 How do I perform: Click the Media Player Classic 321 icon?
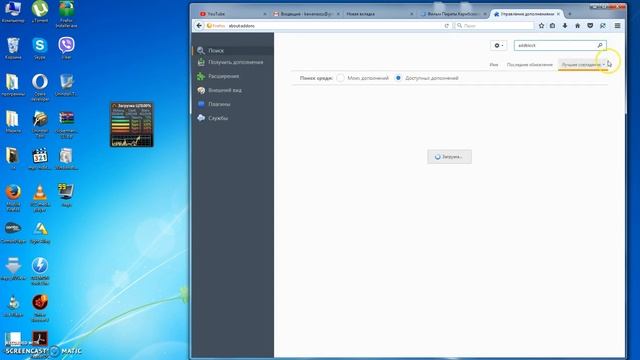[x=40, y=159]
